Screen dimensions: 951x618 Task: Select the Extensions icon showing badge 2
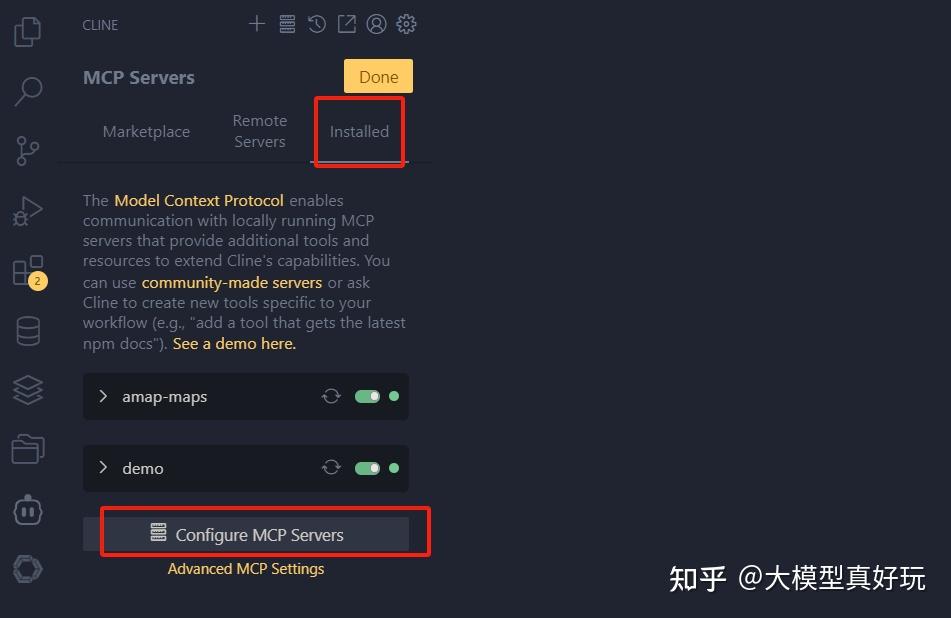[27, 270]
